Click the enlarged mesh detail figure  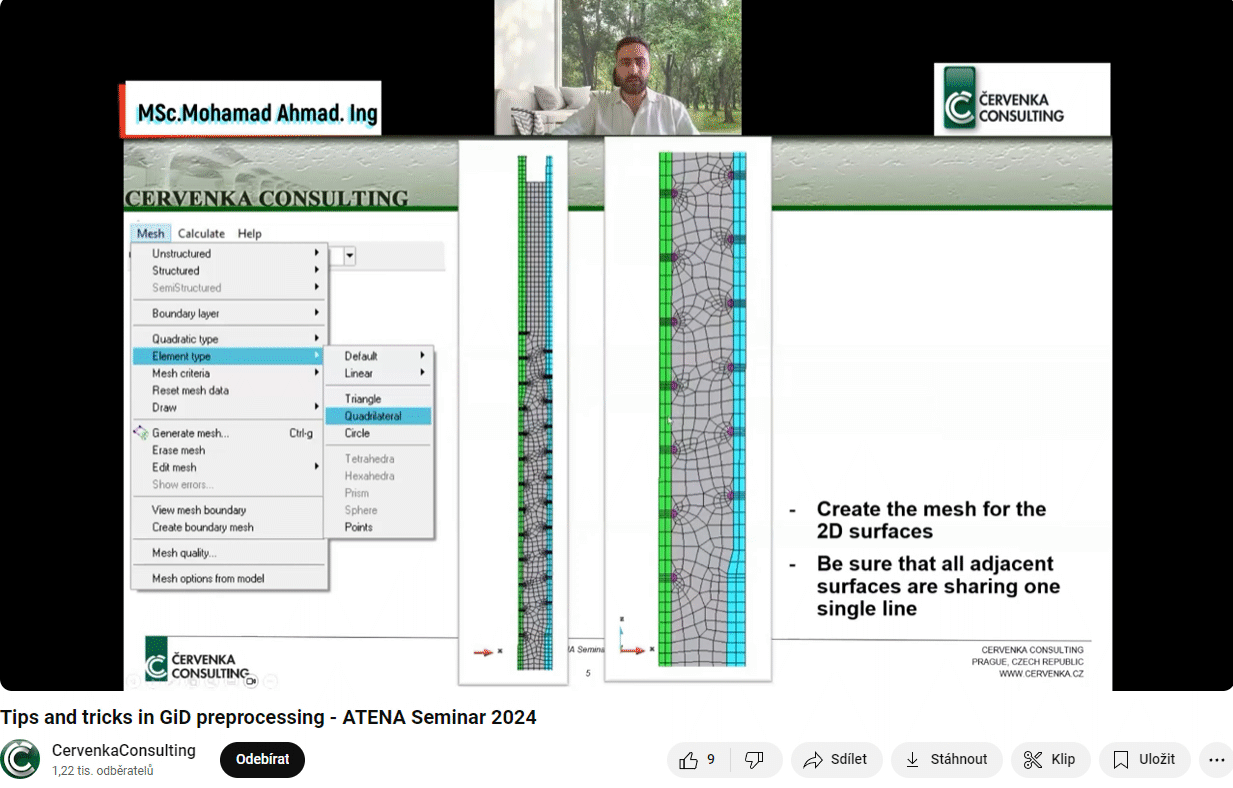688,409
